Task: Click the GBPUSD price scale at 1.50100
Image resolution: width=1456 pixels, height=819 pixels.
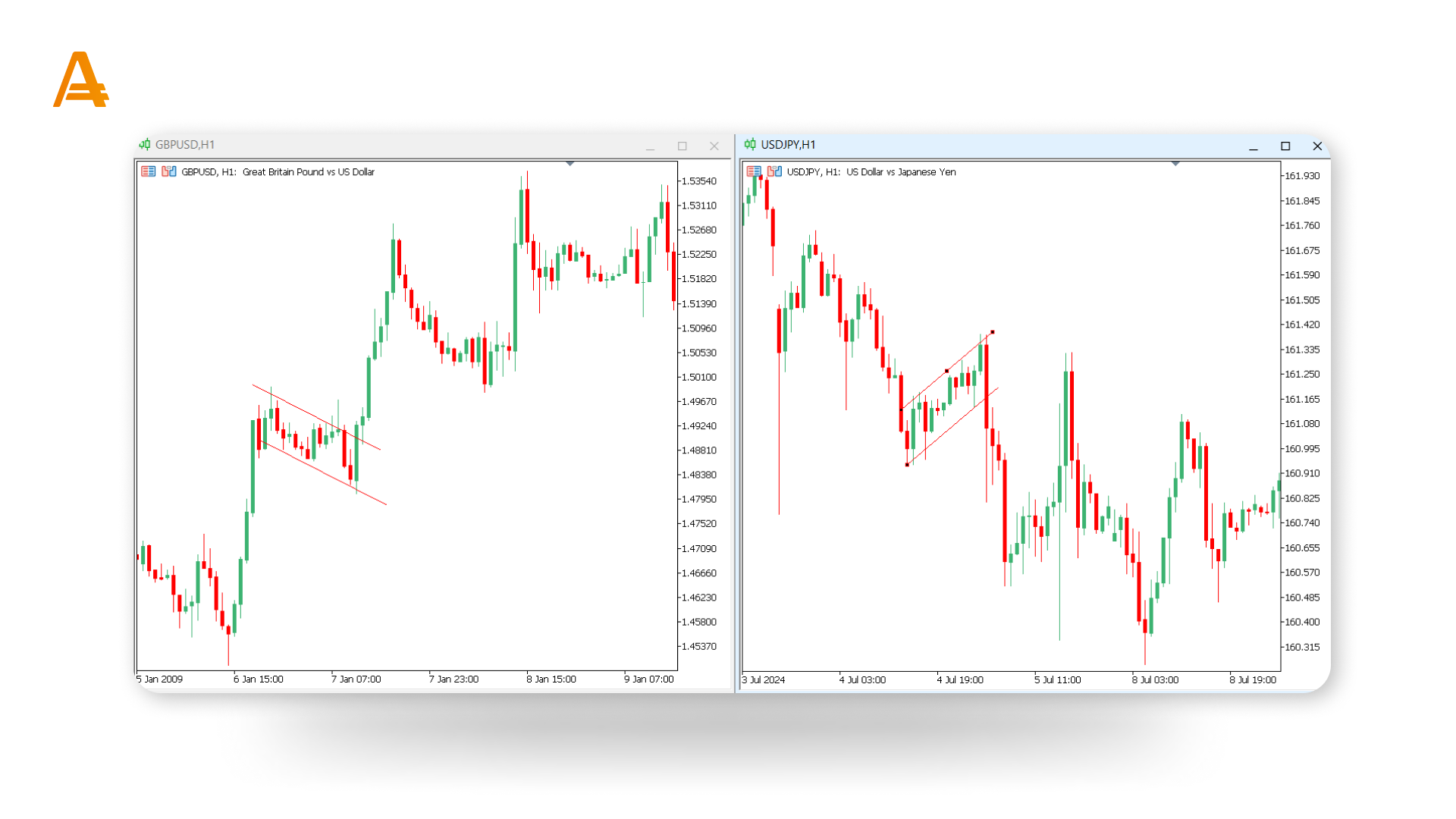Action: click(x=698, y=377)
